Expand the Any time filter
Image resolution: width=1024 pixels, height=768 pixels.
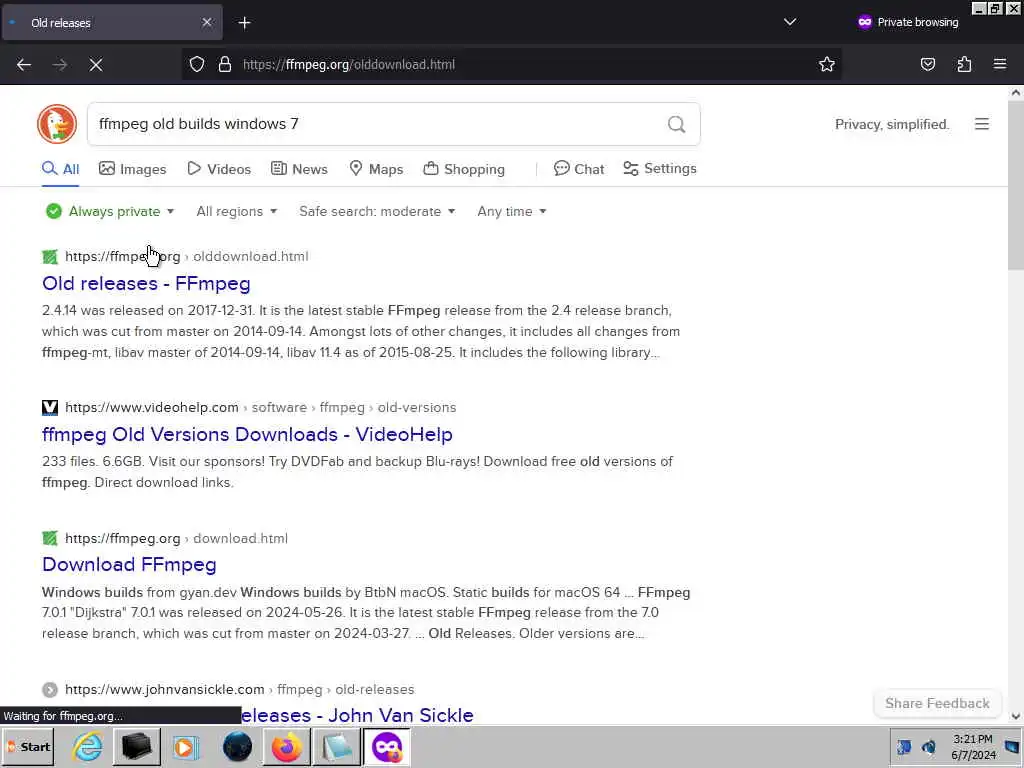[x=511, y=212]
